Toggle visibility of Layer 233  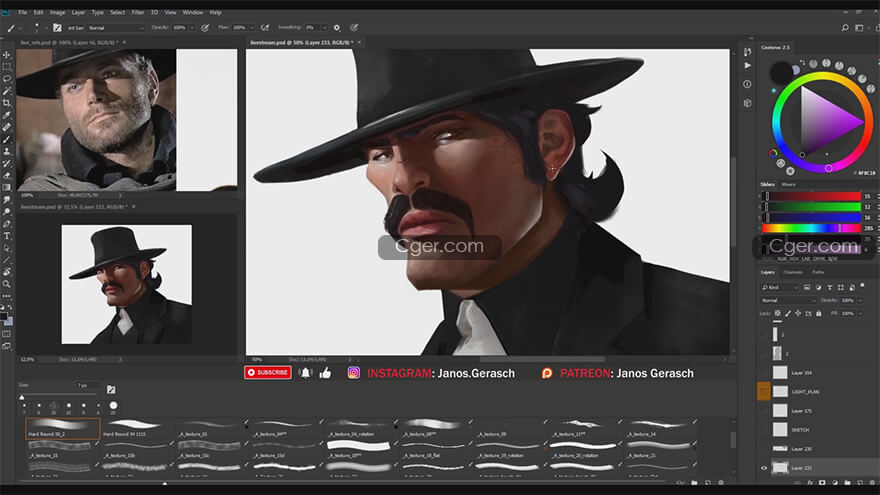[x=764, y=468]
